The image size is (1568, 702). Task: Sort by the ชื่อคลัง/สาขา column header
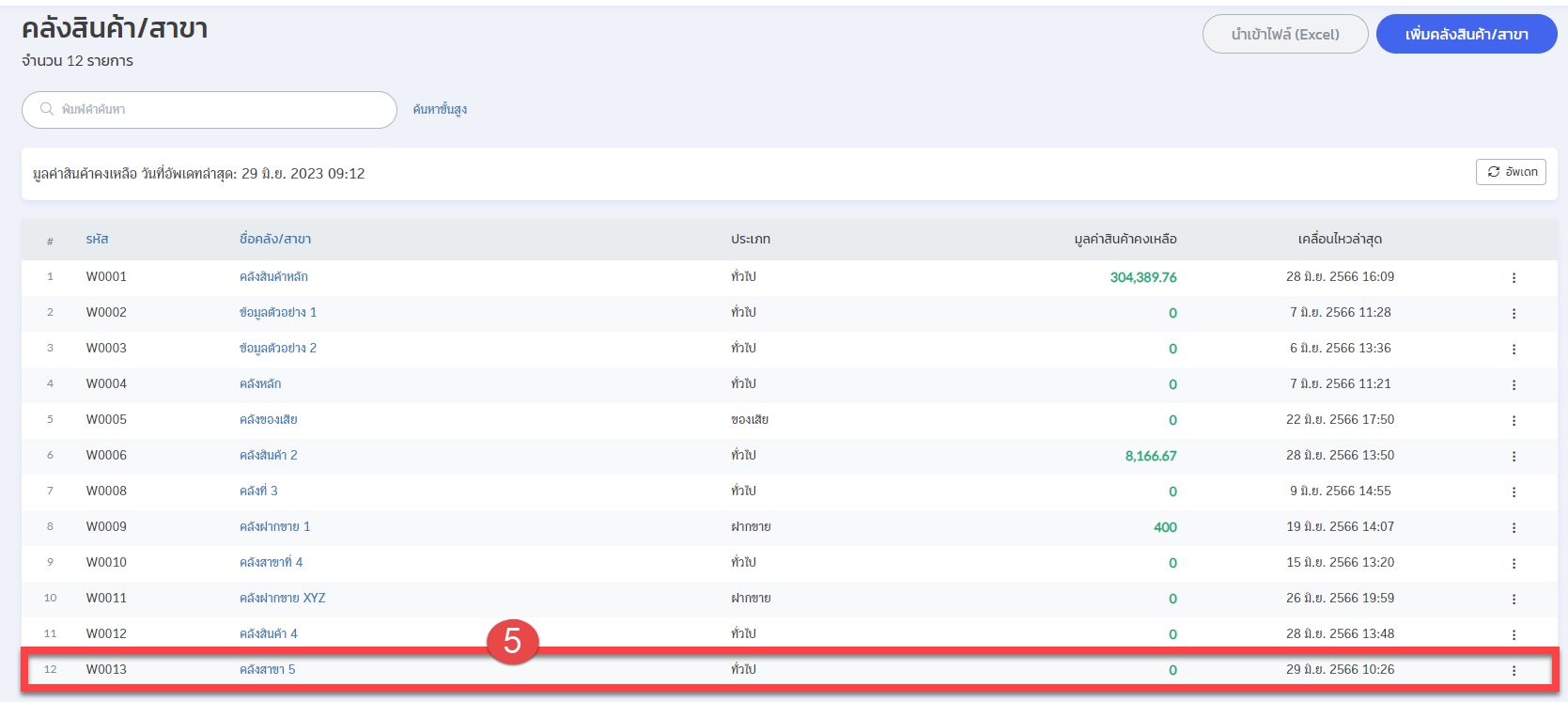pyautogui.click(x=274, y=239)
